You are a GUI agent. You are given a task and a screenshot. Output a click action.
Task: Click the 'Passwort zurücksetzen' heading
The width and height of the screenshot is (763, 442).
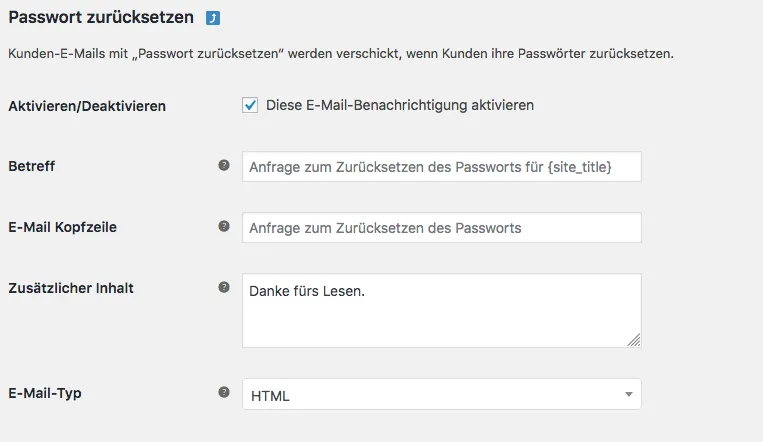[101, 17]
